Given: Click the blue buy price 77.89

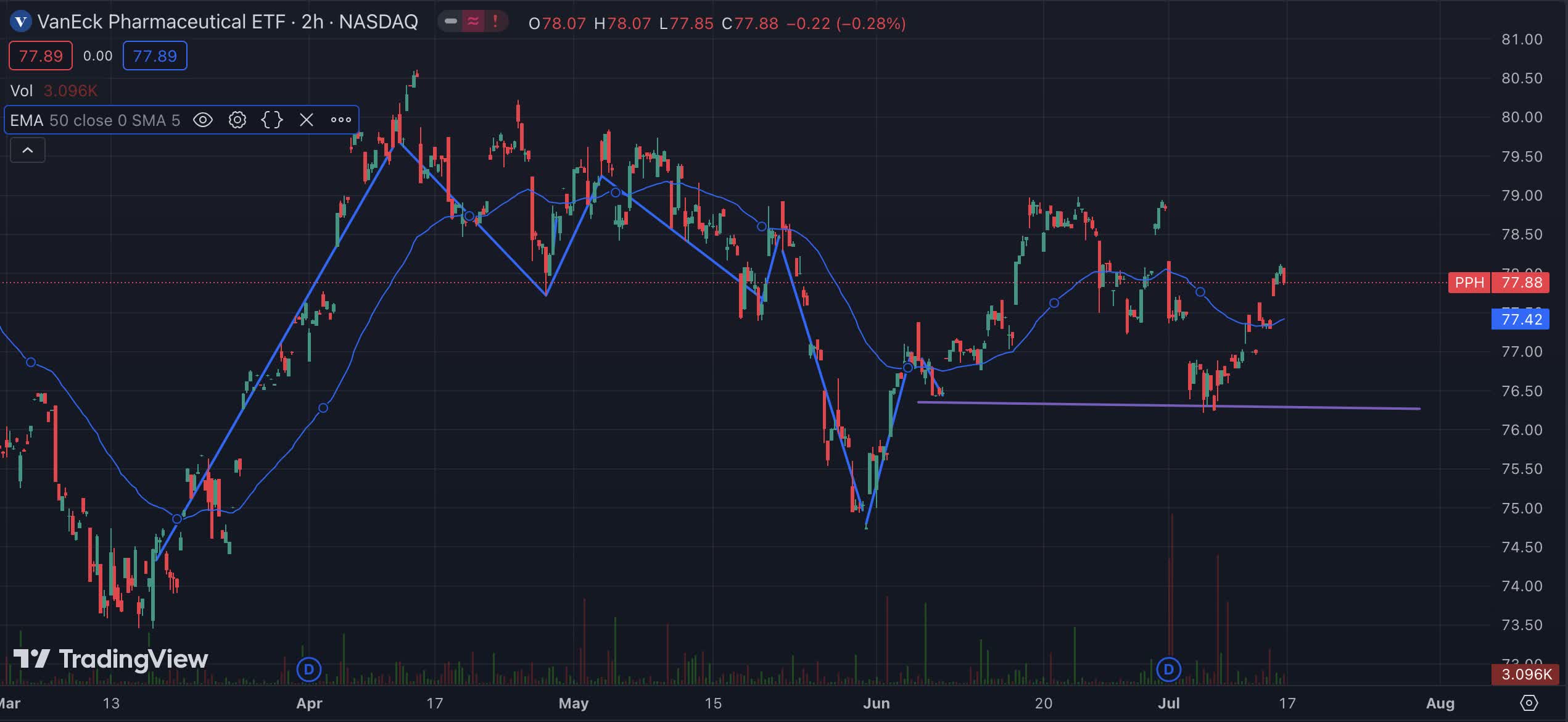Looking at the screenshot, I should coord(155,56).
